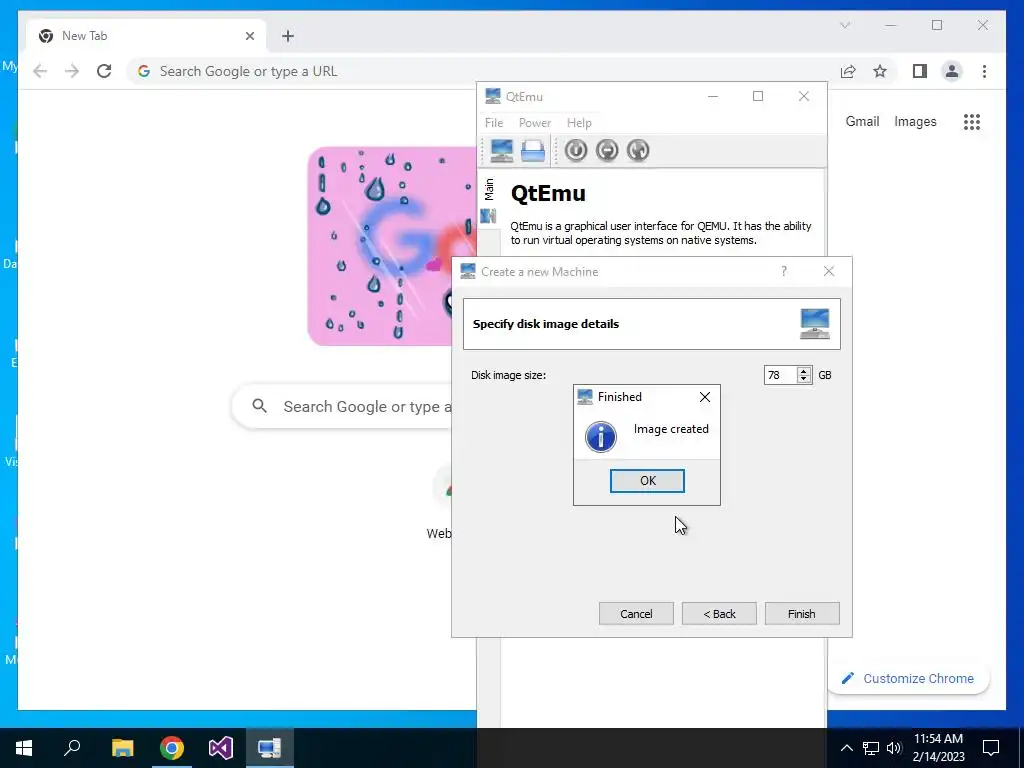Open network status tray icon
The width and height of the screenshot is (1024, 768).
(x=871, y=748)
